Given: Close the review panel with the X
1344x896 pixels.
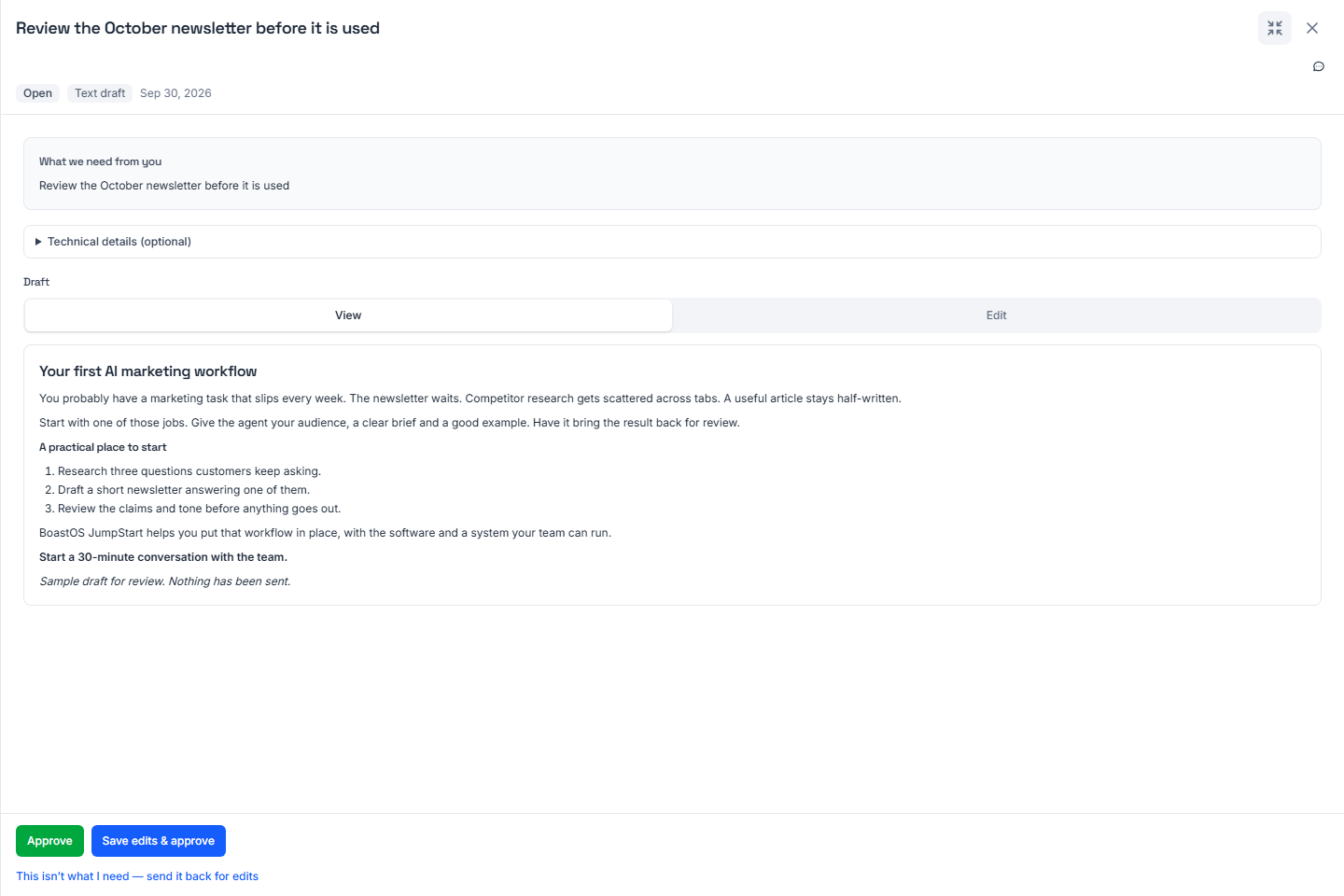Looking at the screenshot, I should click(1312, 28).
